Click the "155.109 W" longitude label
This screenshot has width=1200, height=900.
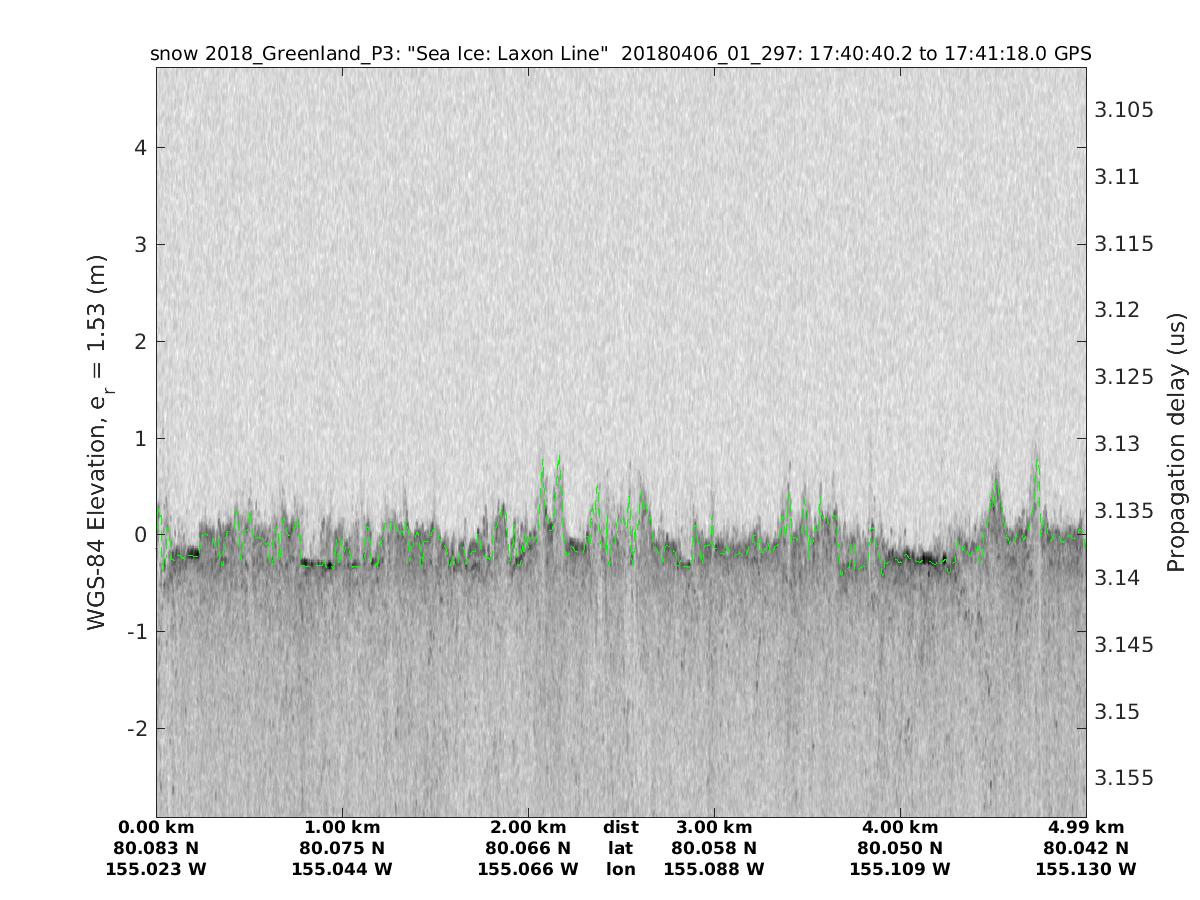pyautogui.click(x=900, y=869)
